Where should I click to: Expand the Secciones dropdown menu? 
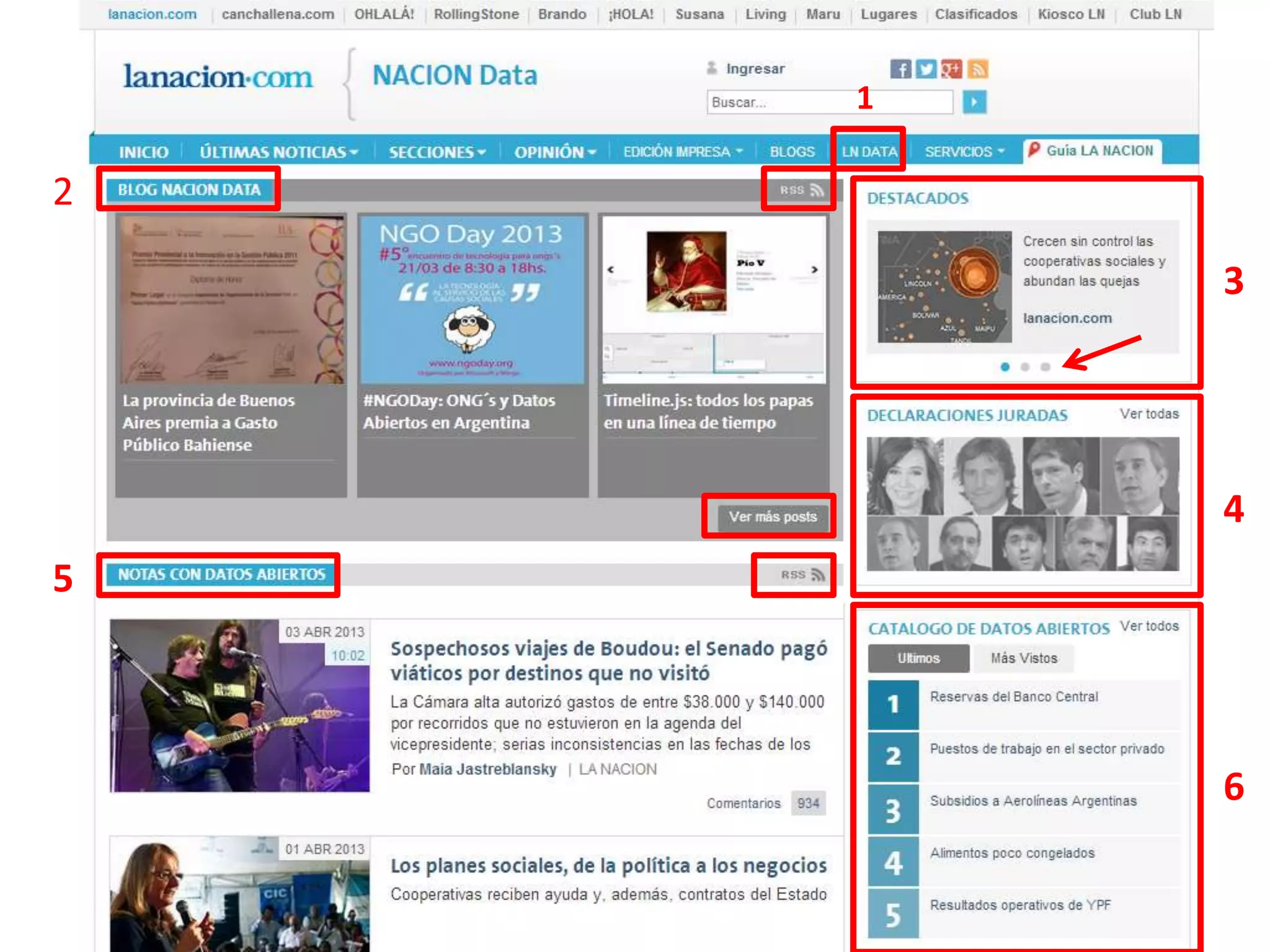click(x=437, y=152)
